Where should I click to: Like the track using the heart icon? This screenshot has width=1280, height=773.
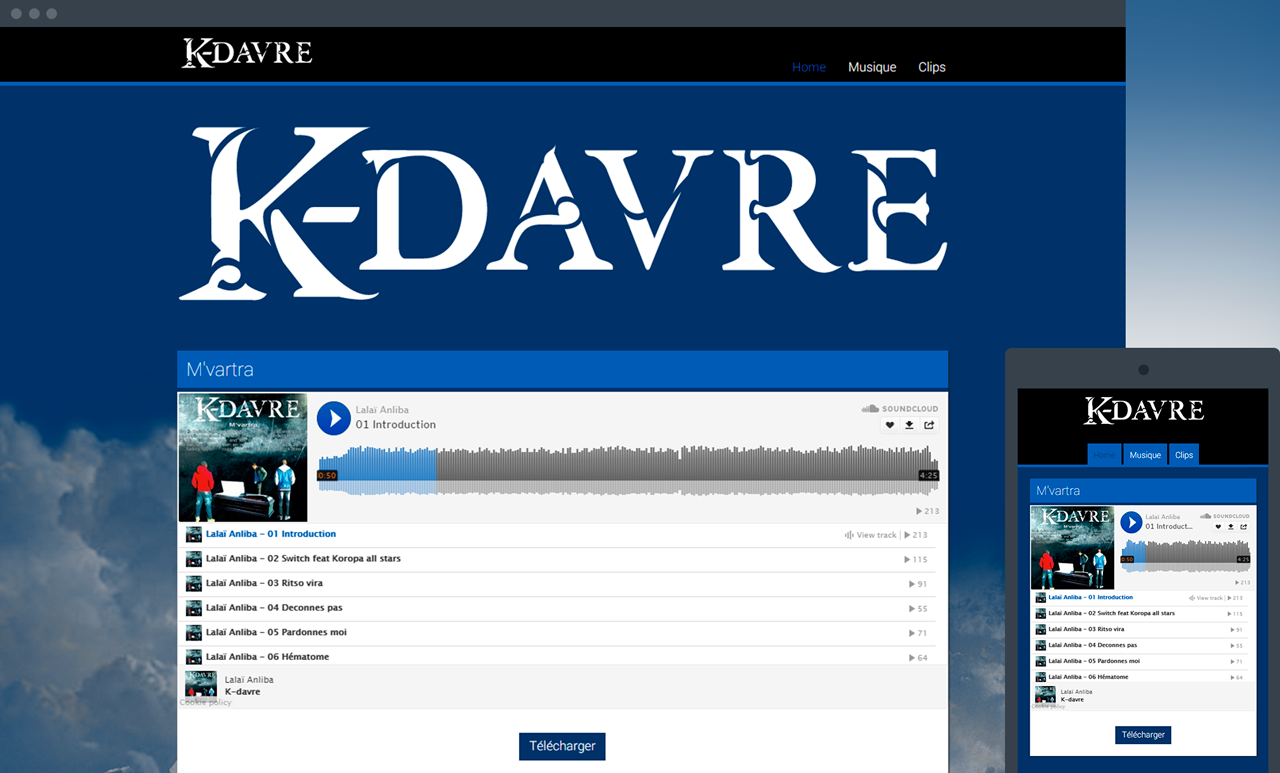pyautogui.click(x=889, y=425)
